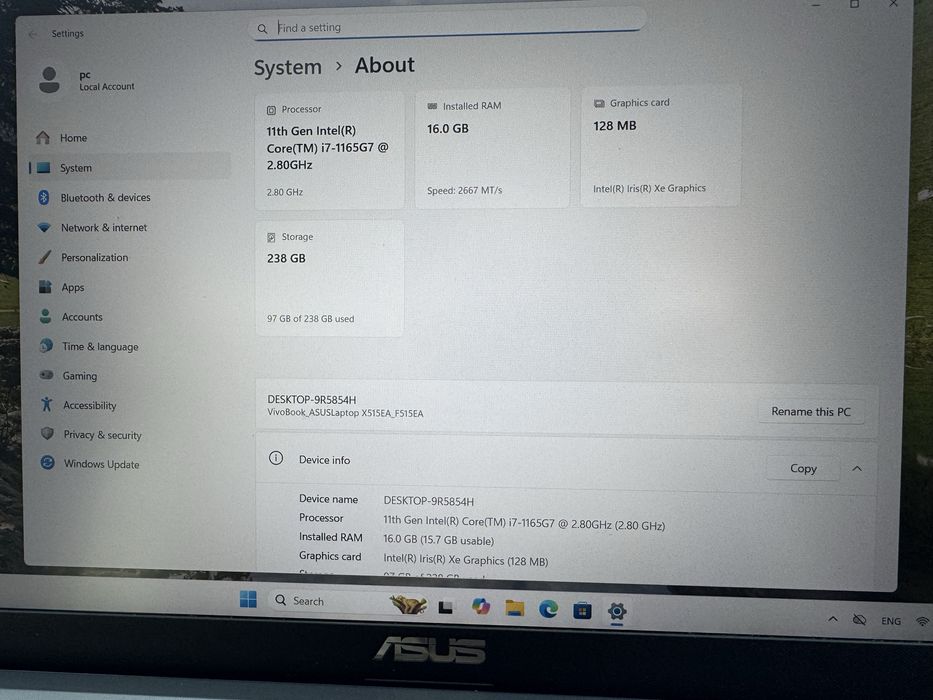Click the taskbar search highlight image

409,605
